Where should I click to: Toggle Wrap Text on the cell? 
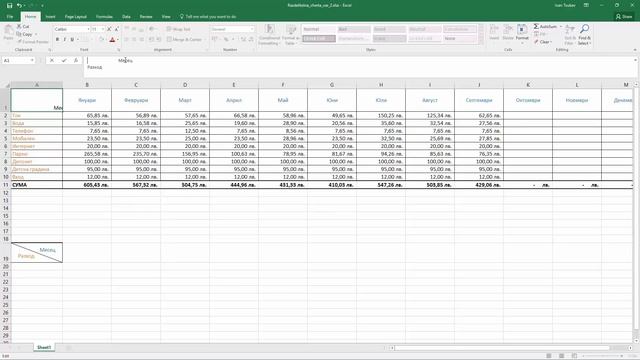click(x=178, y=29)
